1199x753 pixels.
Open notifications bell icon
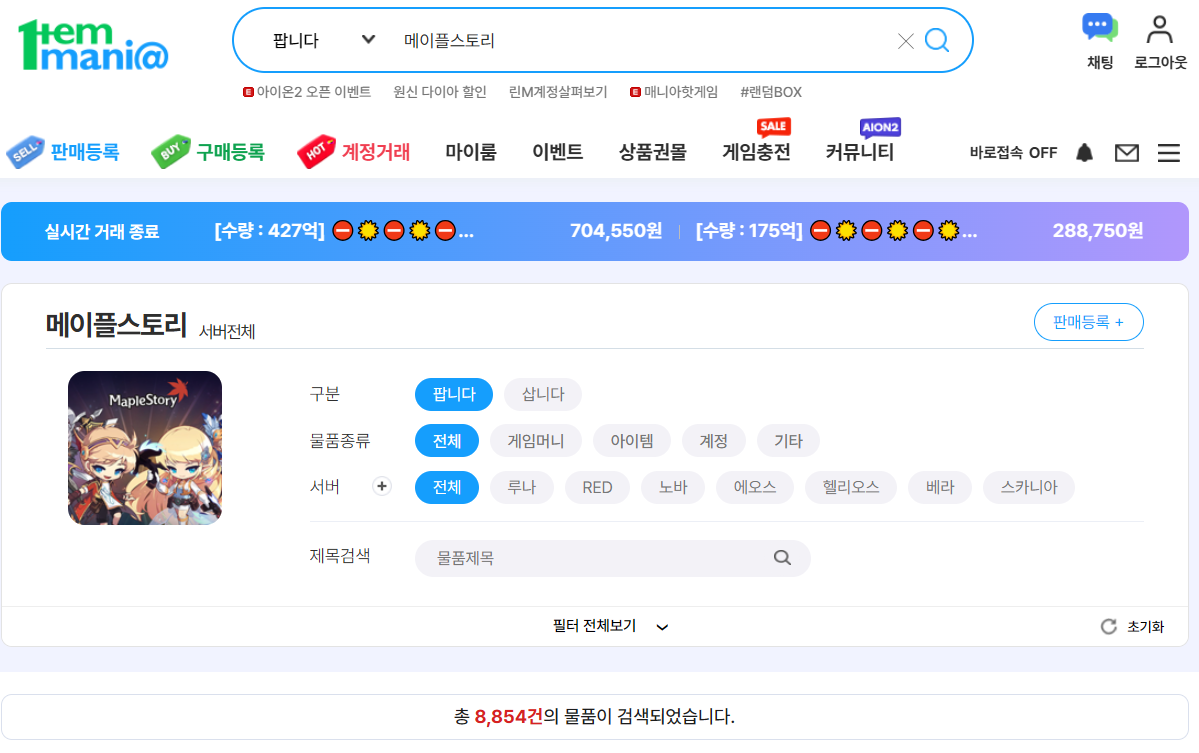tap(1084, 153)
